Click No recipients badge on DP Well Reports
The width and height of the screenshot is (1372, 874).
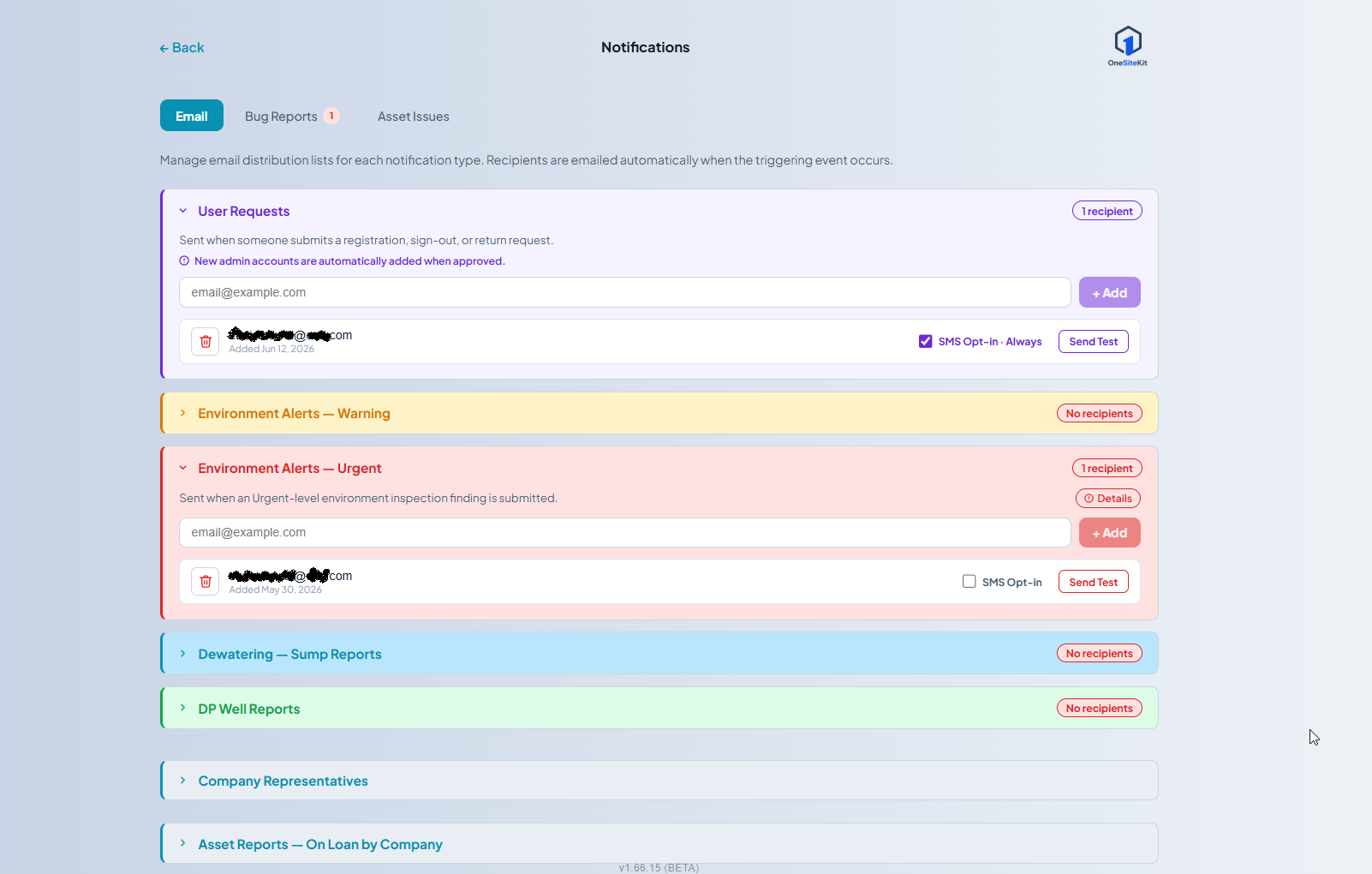1100,708
